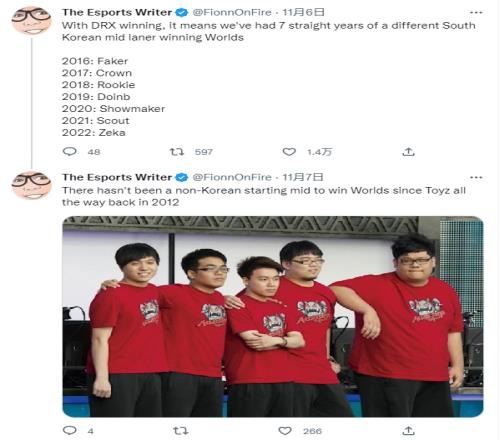The width and height of the screenshot is (500, 440).
Task: Like the first tweet with 1.4万 likes
Action: coord(289,152)
